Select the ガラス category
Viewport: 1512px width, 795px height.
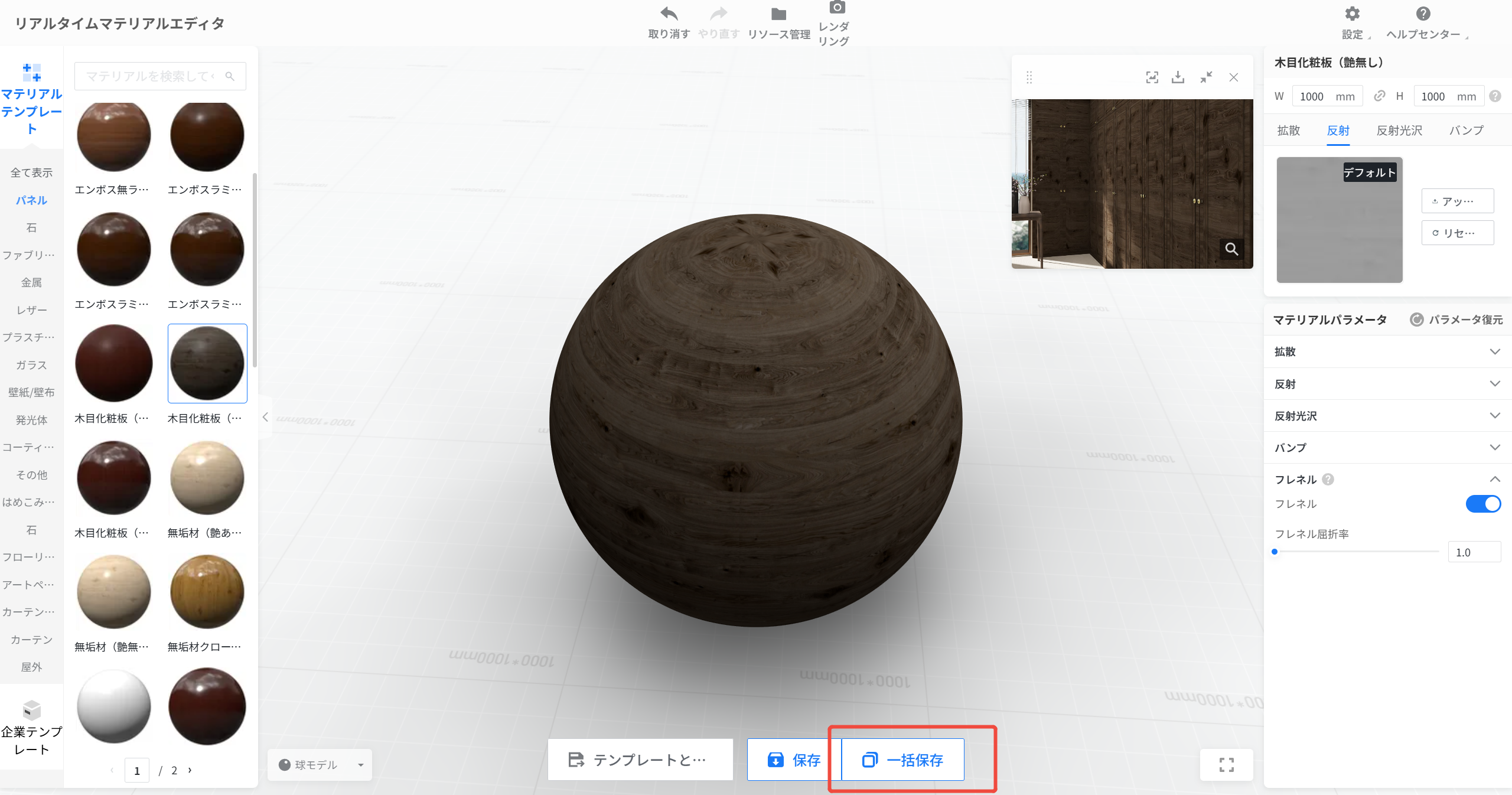point(32,365)
